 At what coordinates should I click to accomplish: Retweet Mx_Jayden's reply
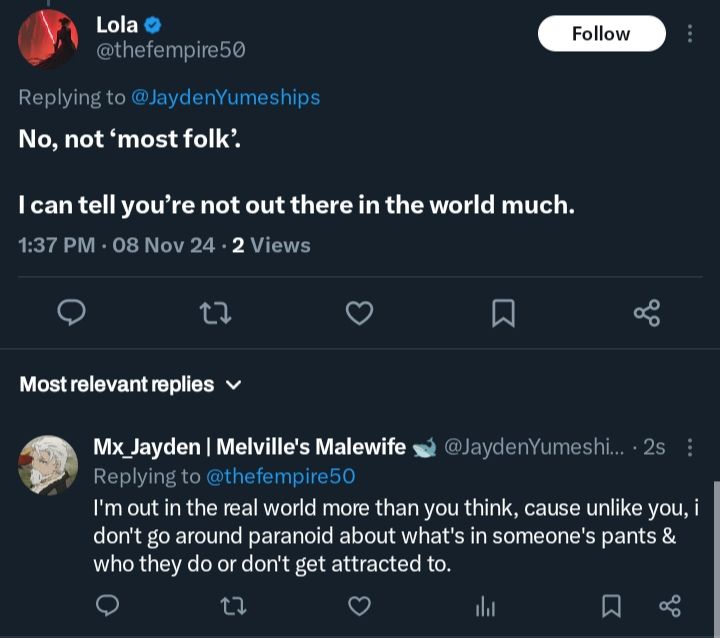234,605
